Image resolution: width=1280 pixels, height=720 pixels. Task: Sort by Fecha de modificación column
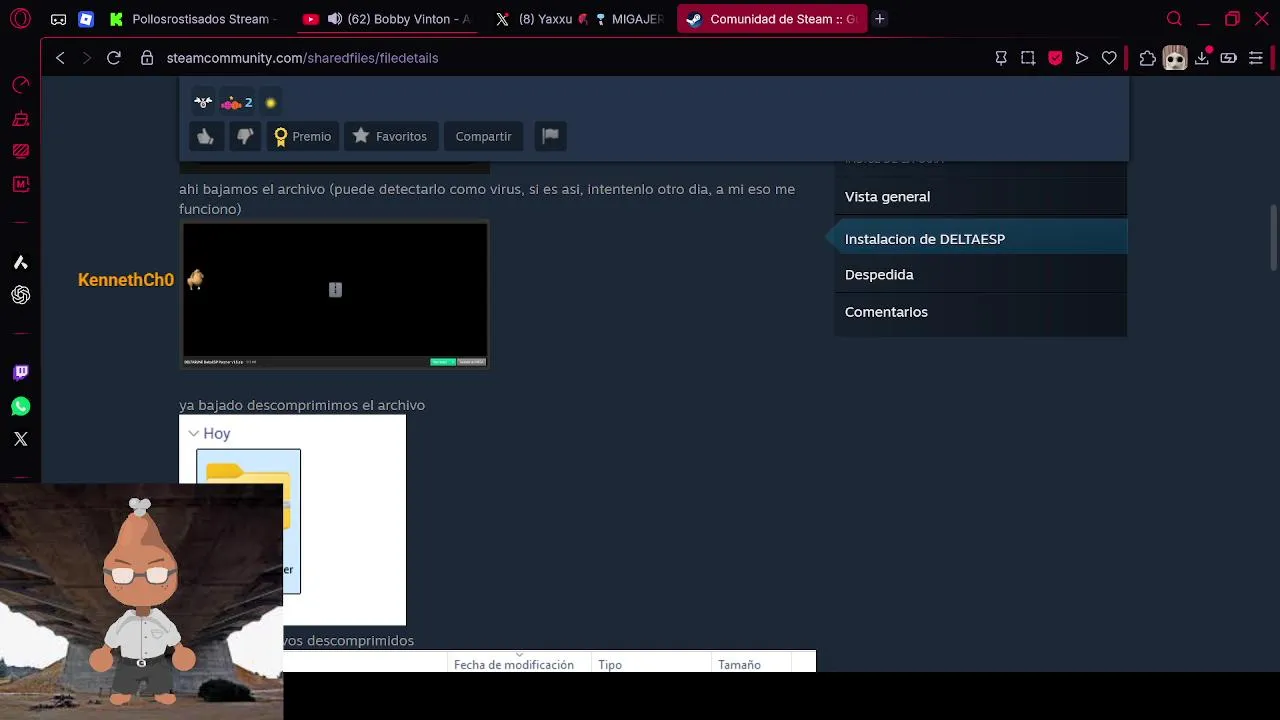point(514,665)
